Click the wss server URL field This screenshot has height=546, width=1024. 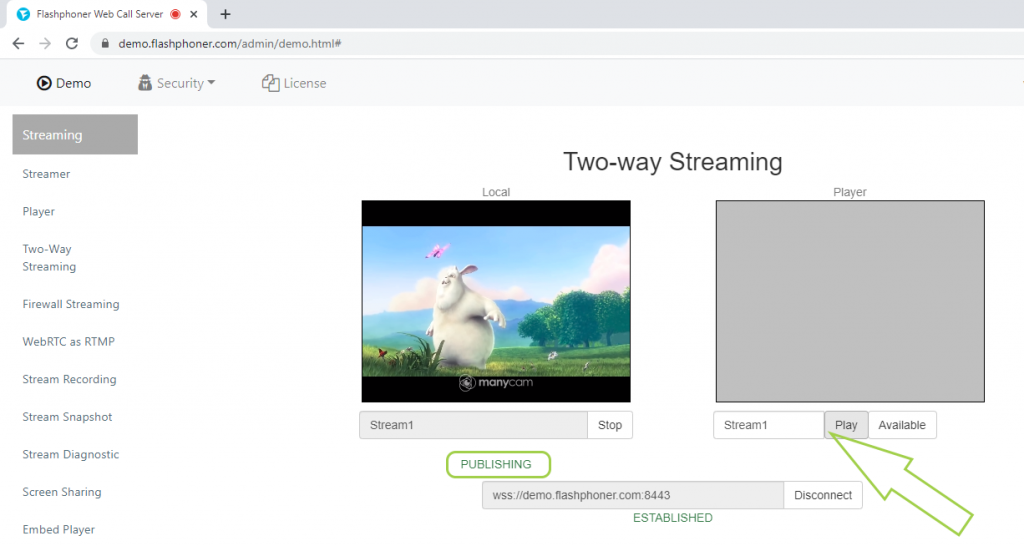click(633, 495)
